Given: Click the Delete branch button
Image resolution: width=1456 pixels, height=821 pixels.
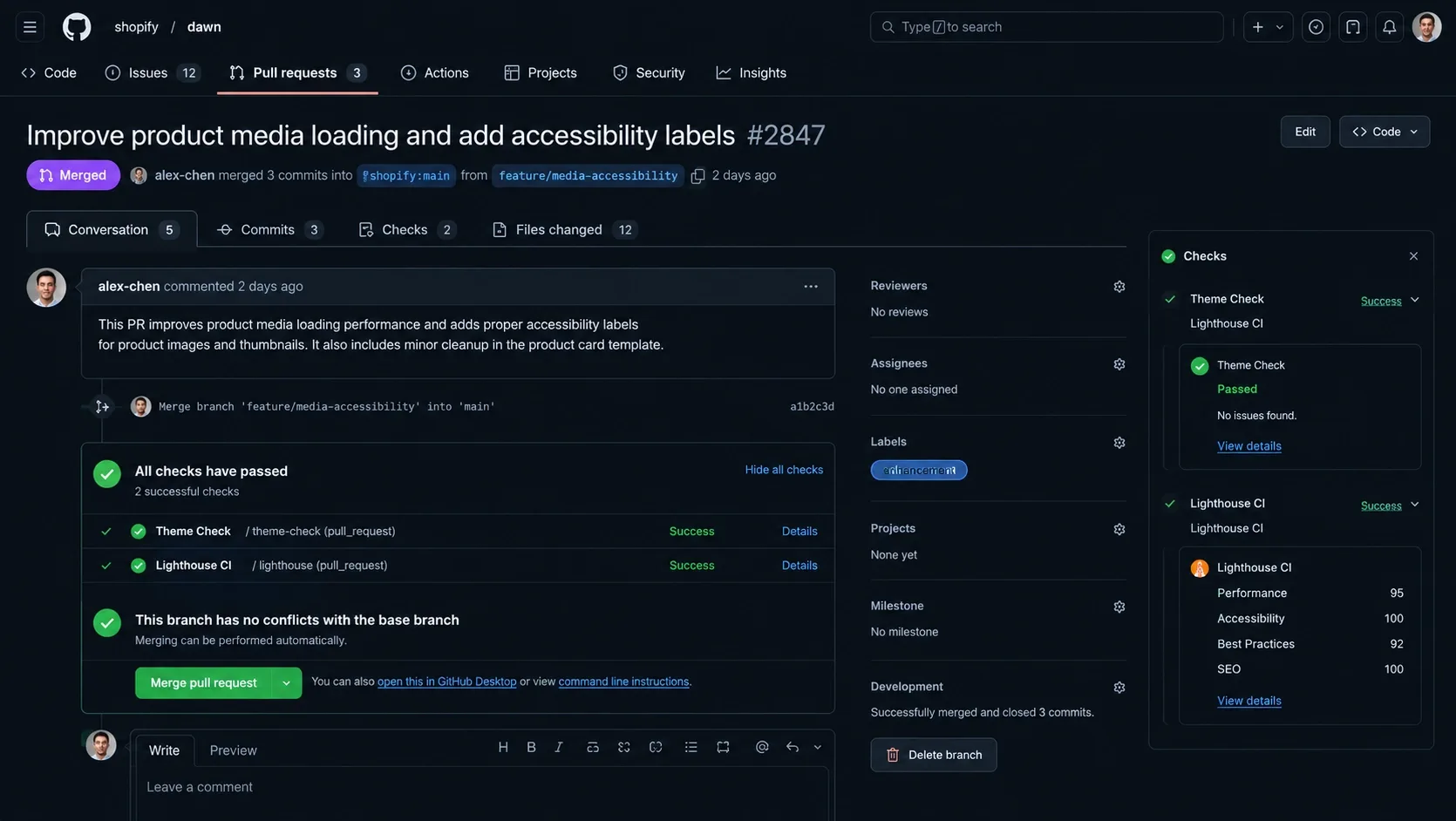Looking at the screenshot, I should [933, 755].
